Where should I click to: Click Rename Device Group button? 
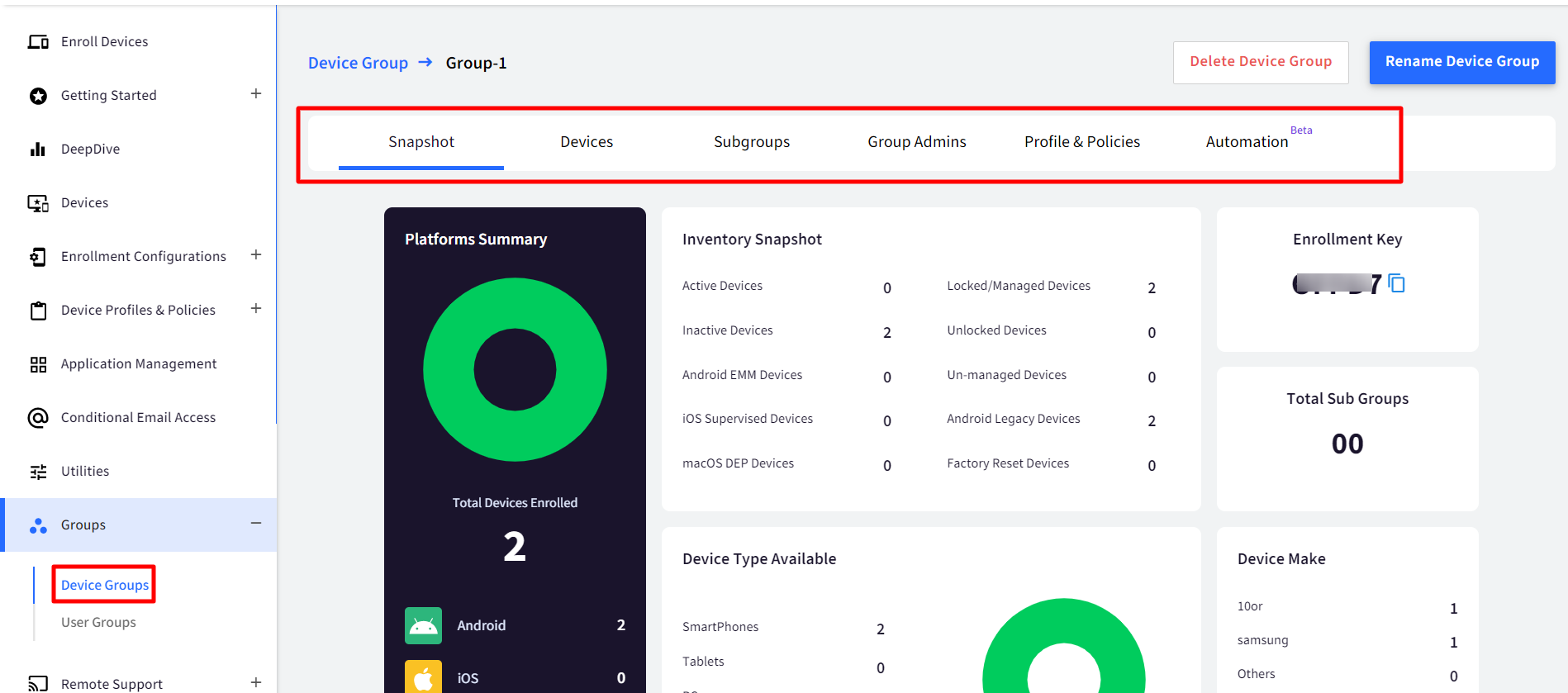coord(1462,62)
